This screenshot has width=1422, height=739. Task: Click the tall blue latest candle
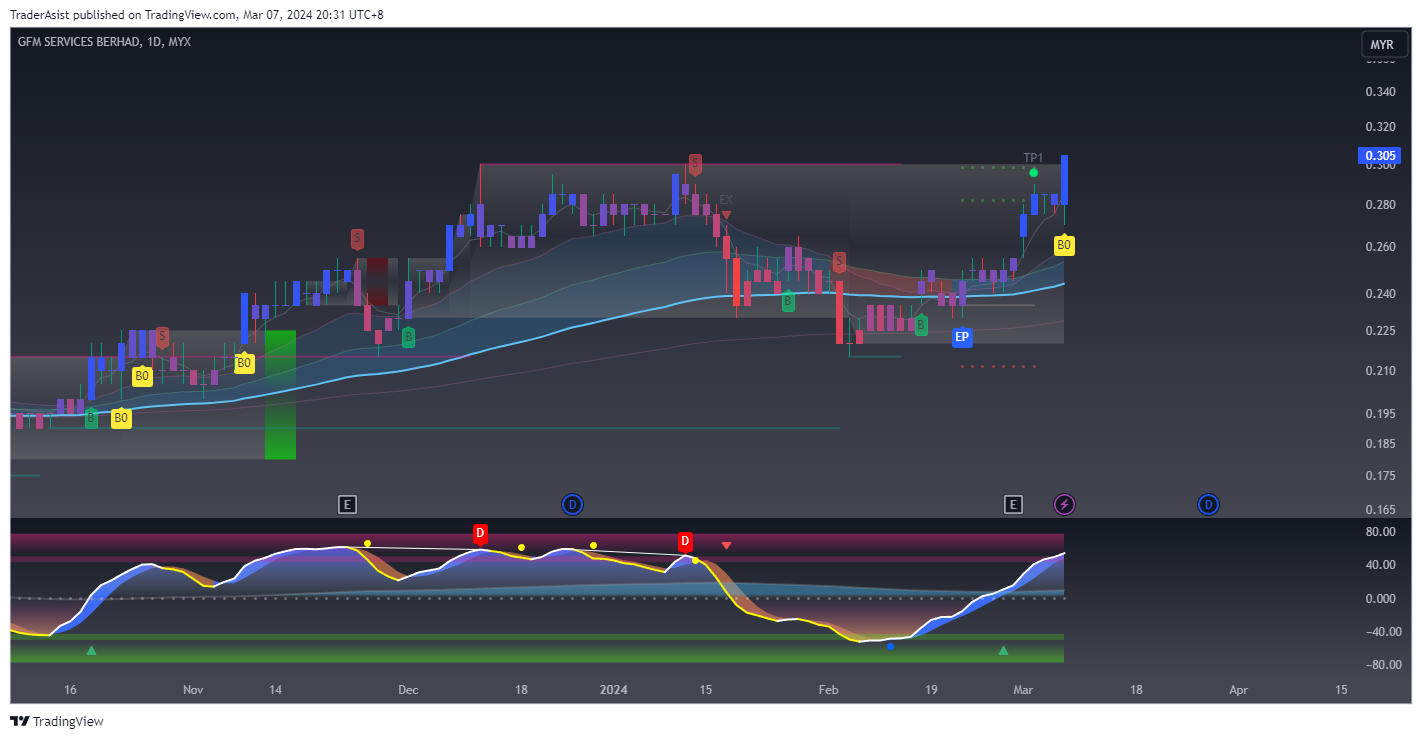[x=1065, y=180]
